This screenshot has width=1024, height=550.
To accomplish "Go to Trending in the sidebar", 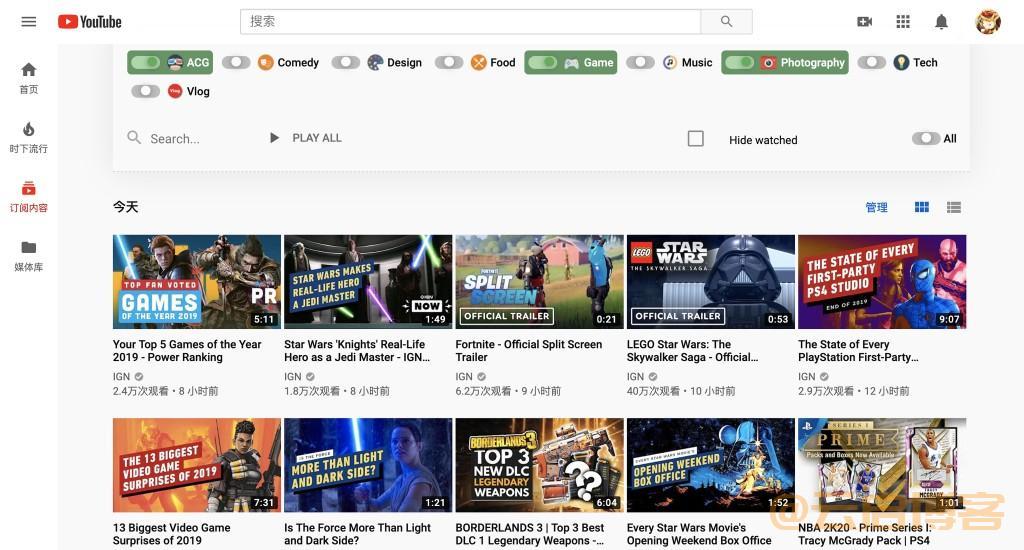I will point(28,137).
